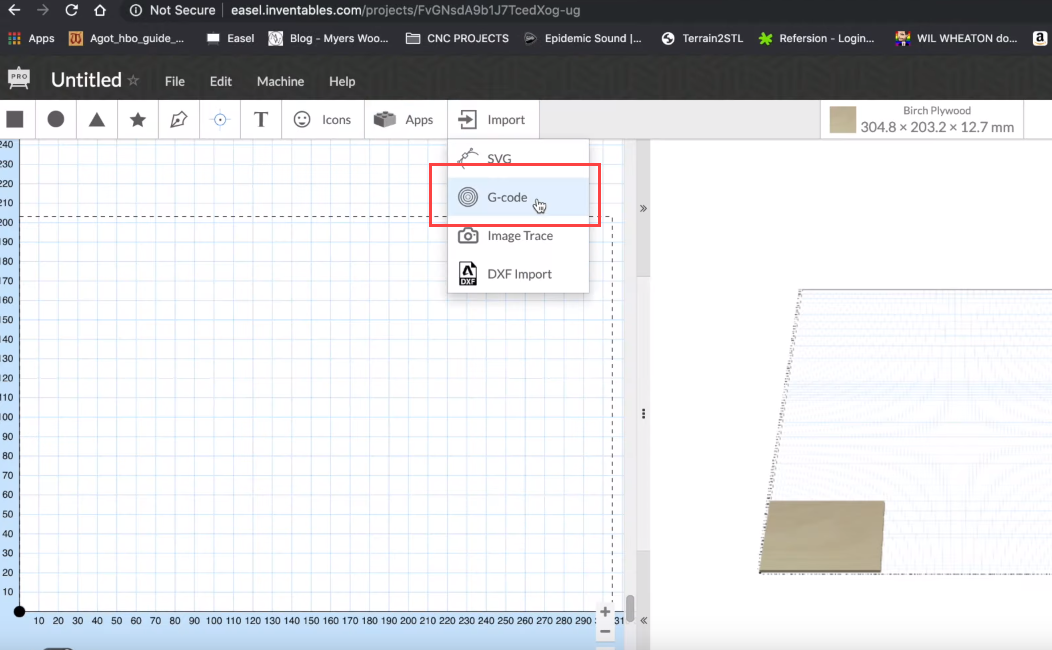
Task: Choose G-code from the Import menu
Action: coord(518,197)
